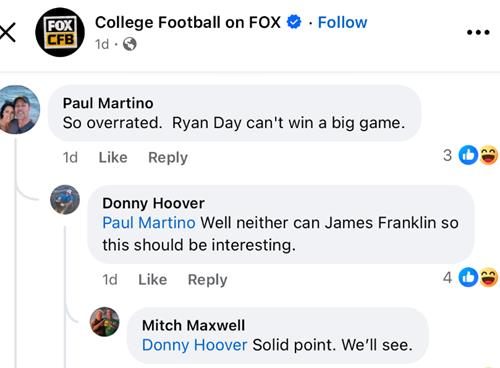Open the FOX CFB page logo

point(60,32)
